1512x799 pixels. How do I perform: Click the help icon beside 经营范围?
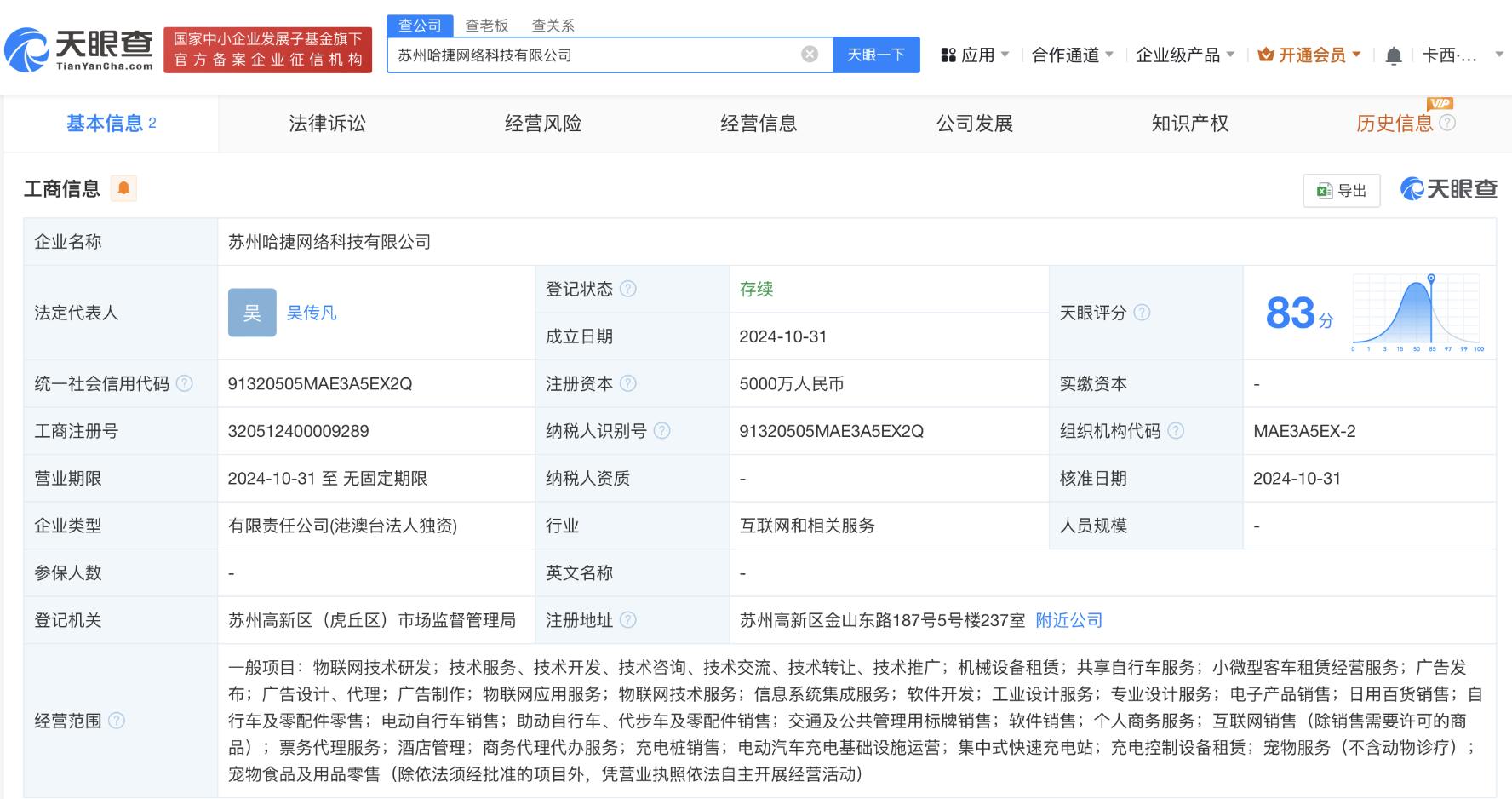[x=117, y=721]
